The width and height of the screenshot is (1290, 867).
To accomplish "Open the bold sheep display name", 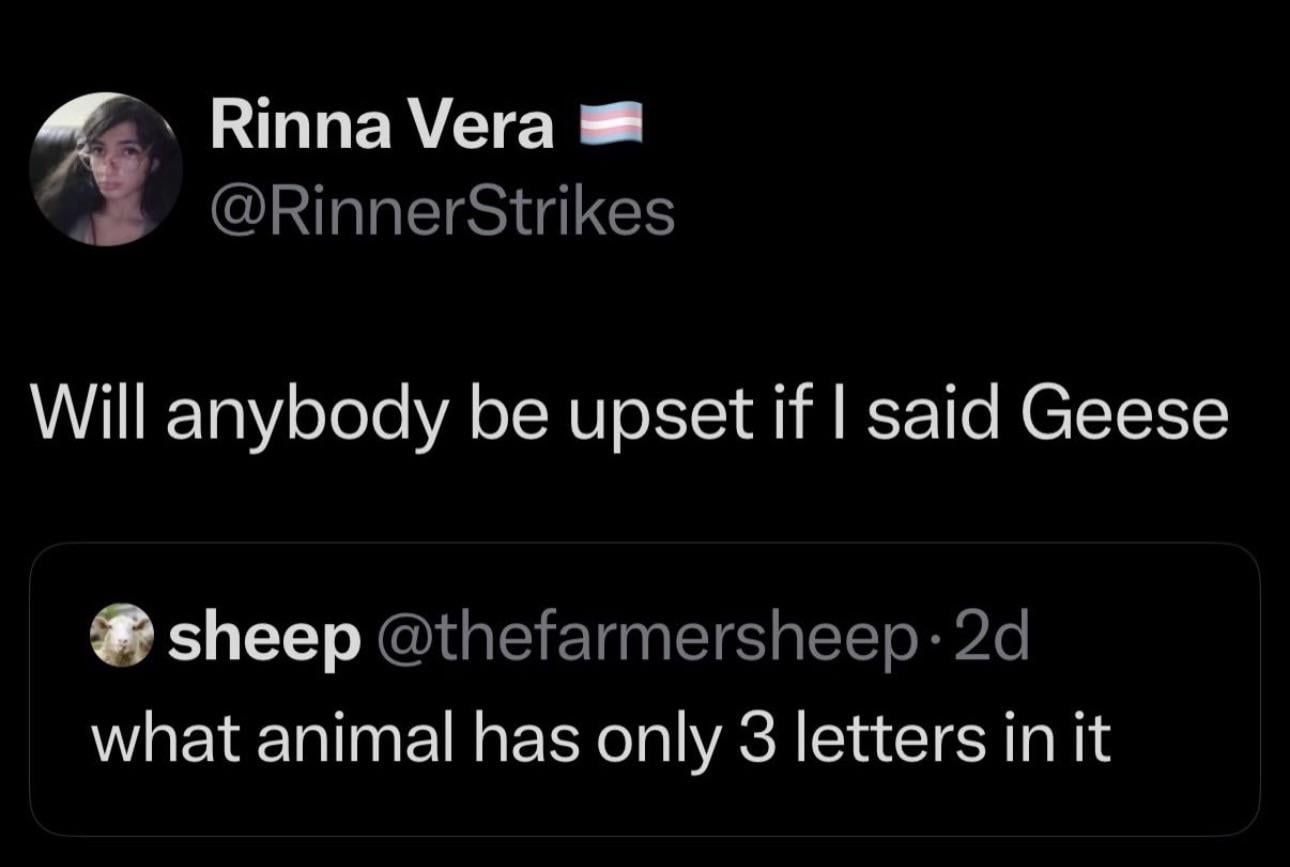I will 265,640.
